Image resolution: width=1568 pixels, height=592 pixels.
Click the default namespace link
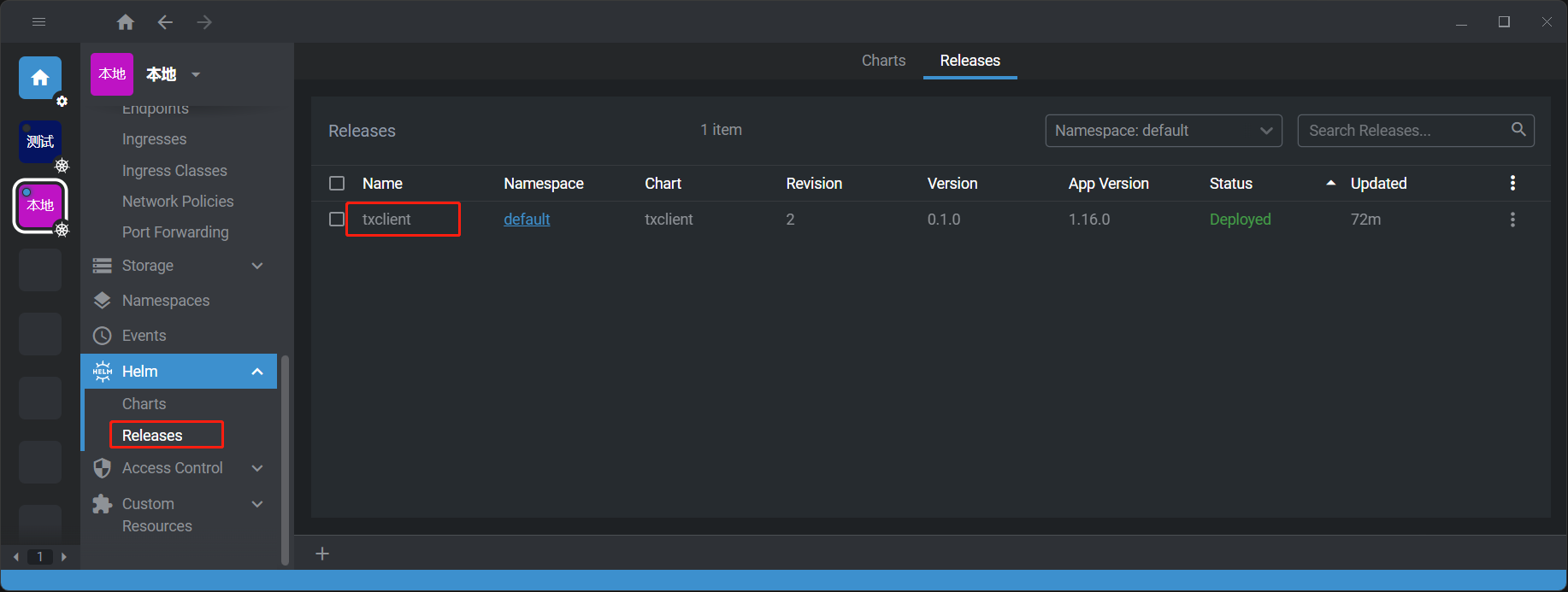(x=527, y=220)
